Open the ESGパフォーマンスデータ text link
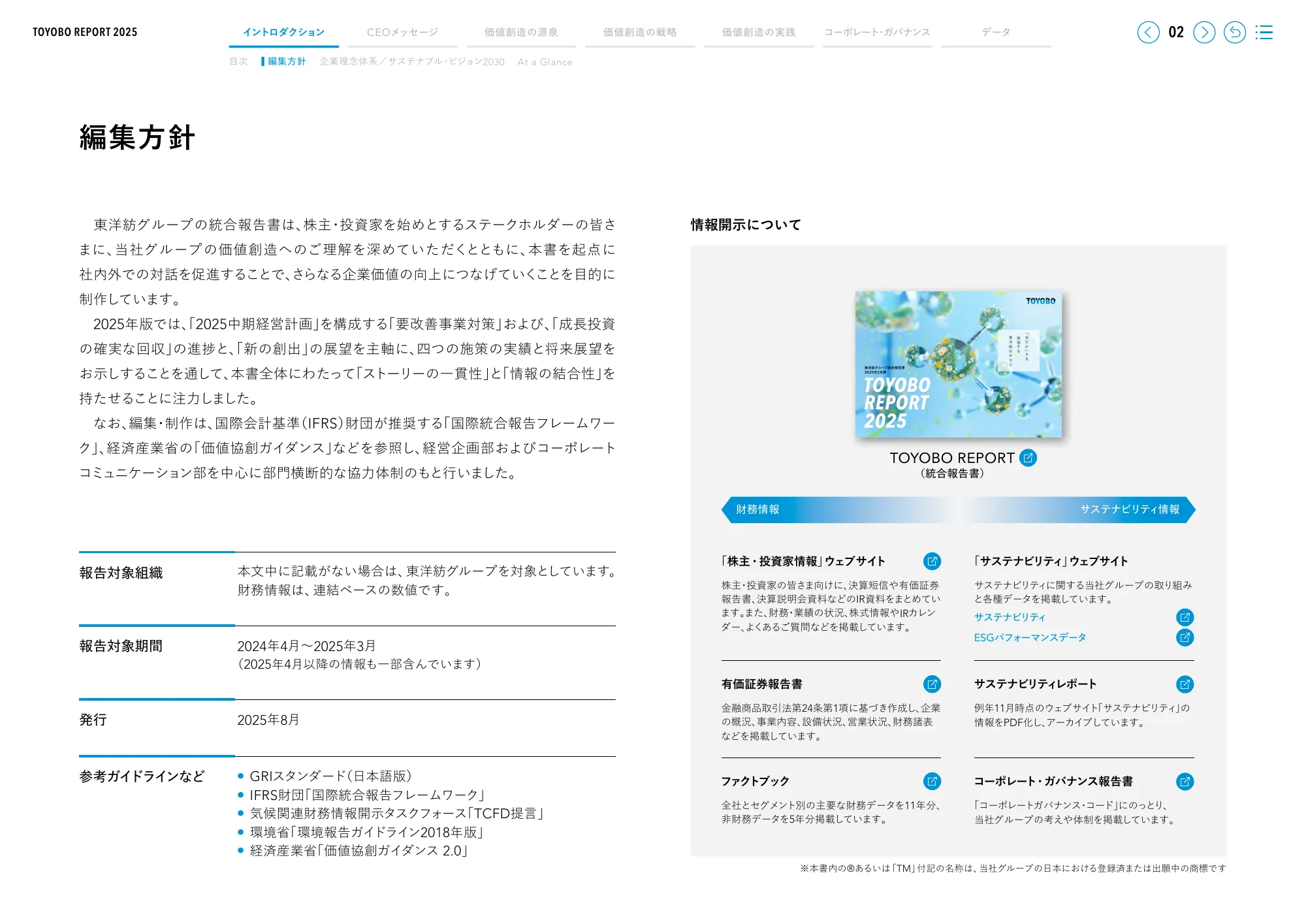The height and width of the screenshot is (924, 1306). point(1029,637)
